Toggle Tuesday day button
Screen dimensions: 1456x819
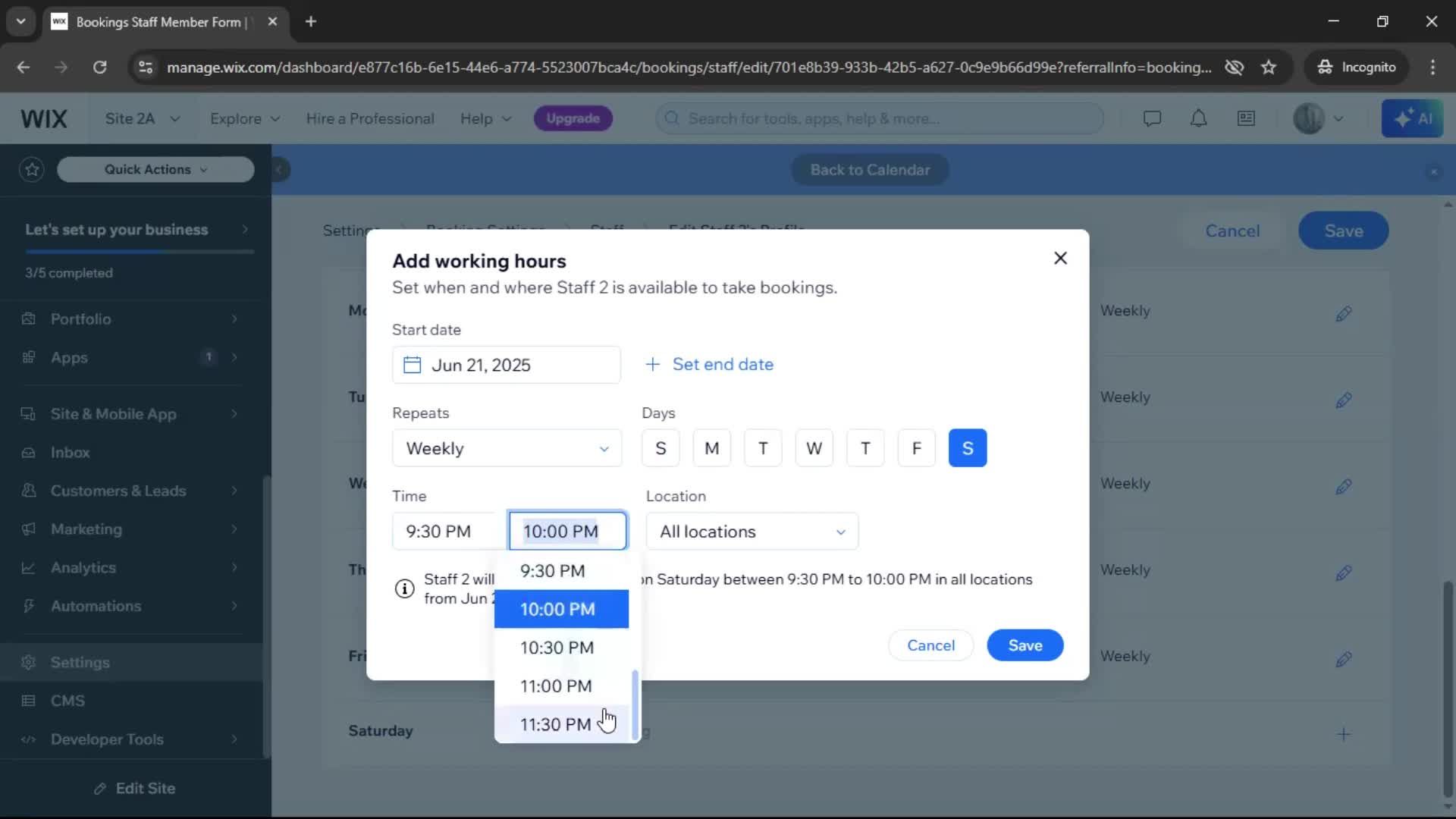click(763, 448)
